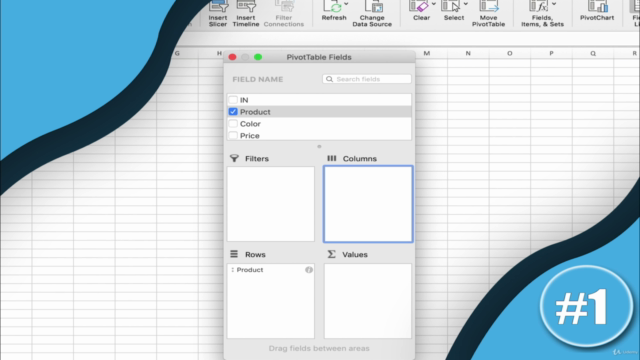Screen dimensions: 640x360
Task: Open the Refresh dropdown arrow
Action: click(347, 4)
